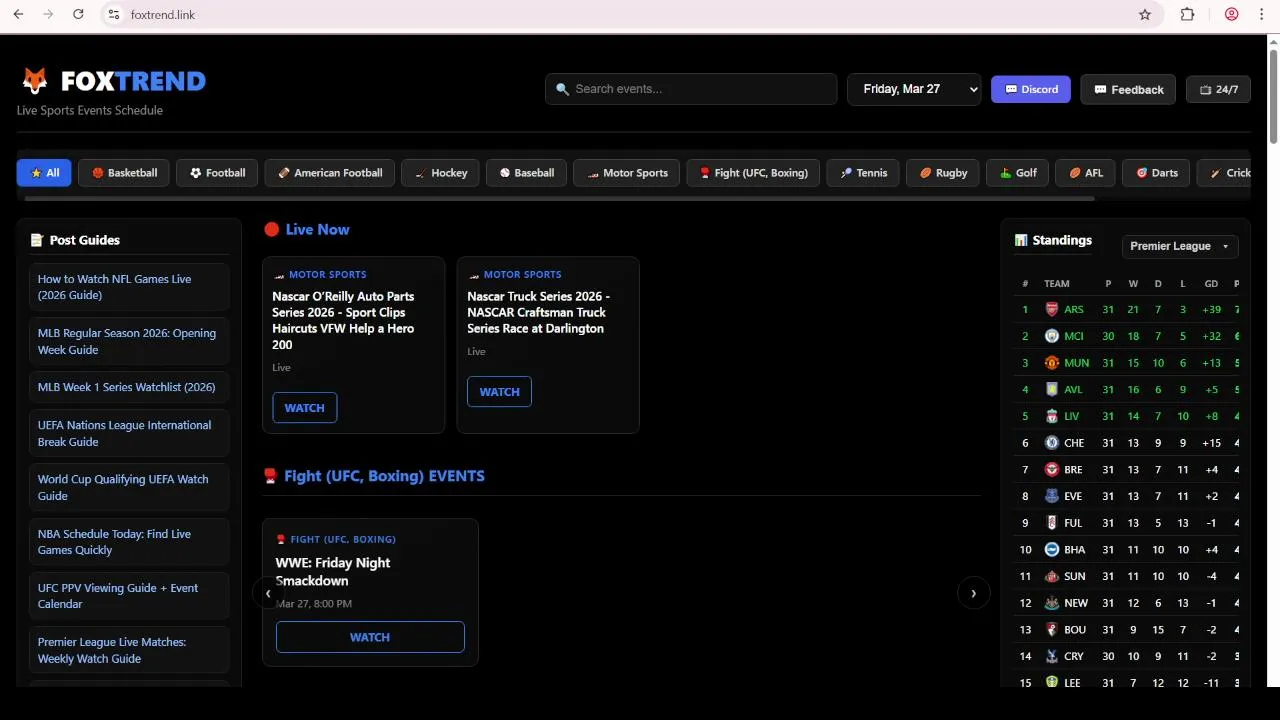Click the horizontal category tabs scrollbar

[x=560, y=198]
